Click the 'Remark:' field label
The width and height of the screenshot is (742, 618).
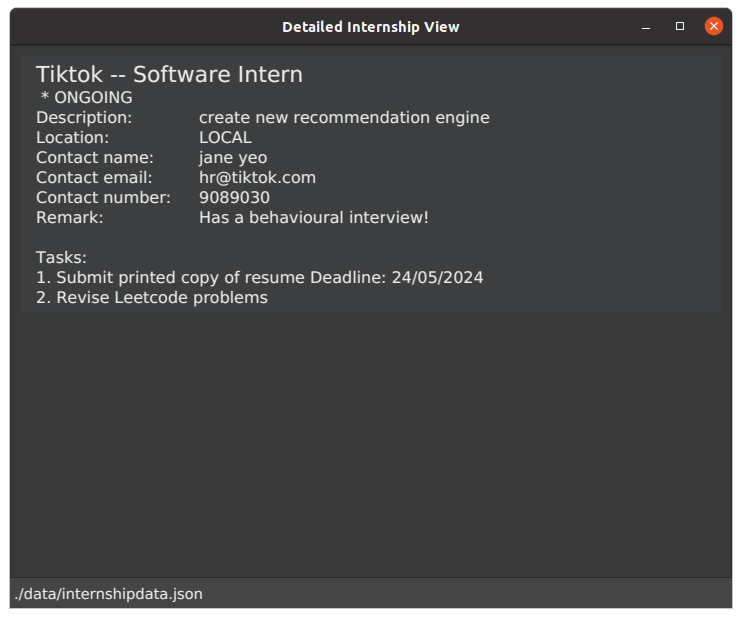pyautogui.click(x=70, y=218)
